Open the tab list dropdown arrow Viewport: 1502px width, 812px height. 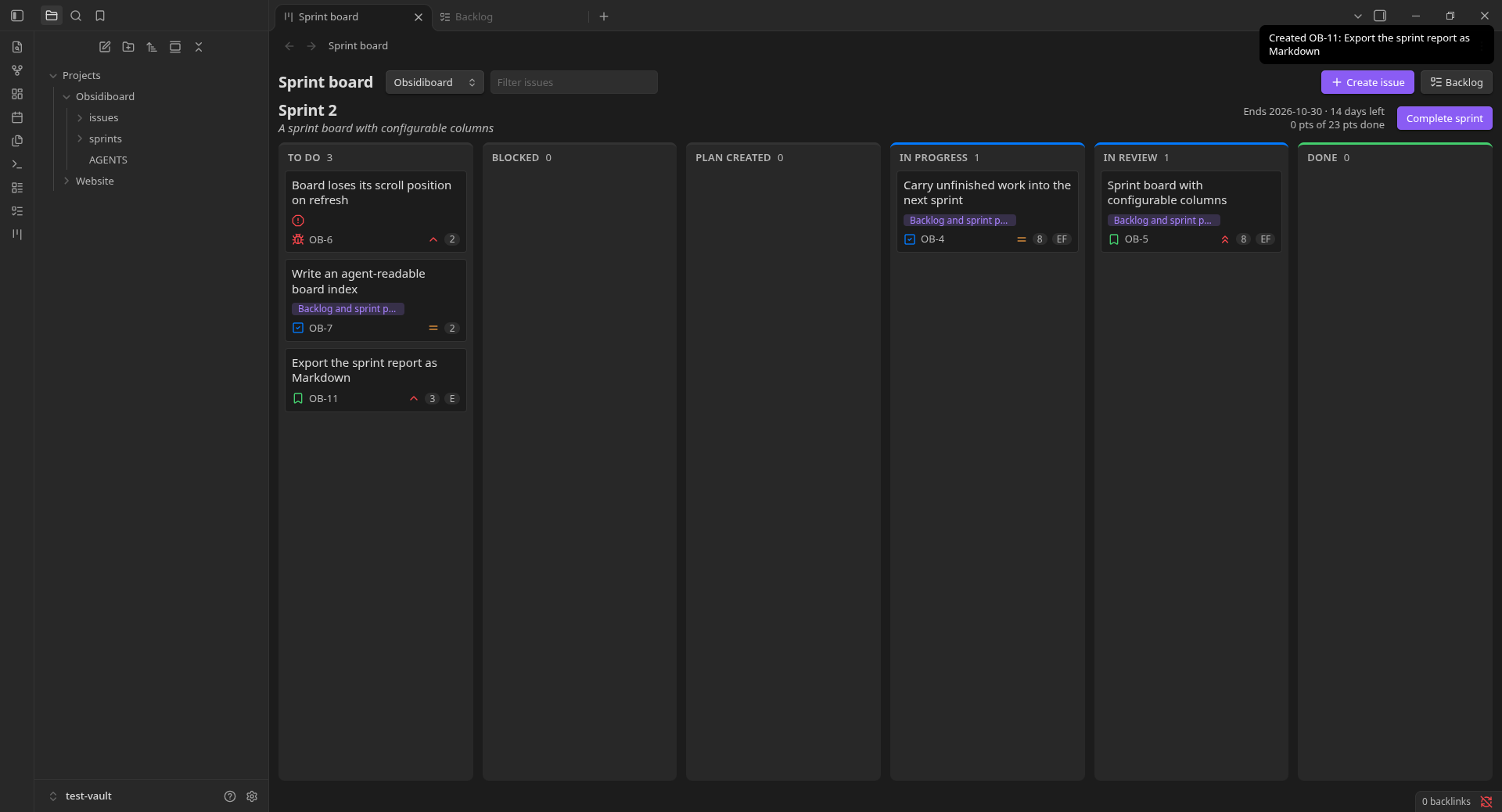(x=1358, y=16)
